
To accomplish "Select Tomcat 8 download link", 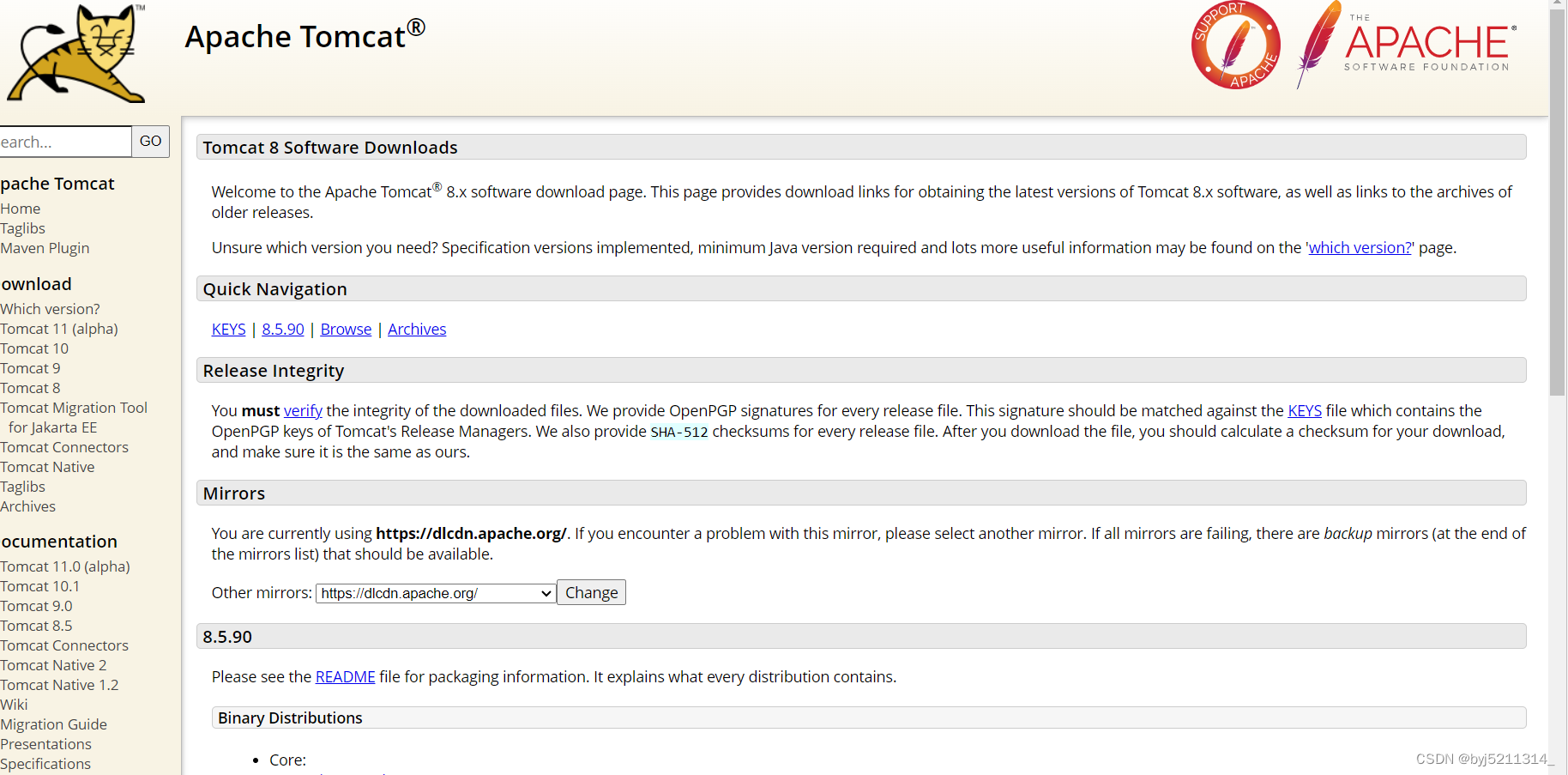I will (x=30, y=388).
